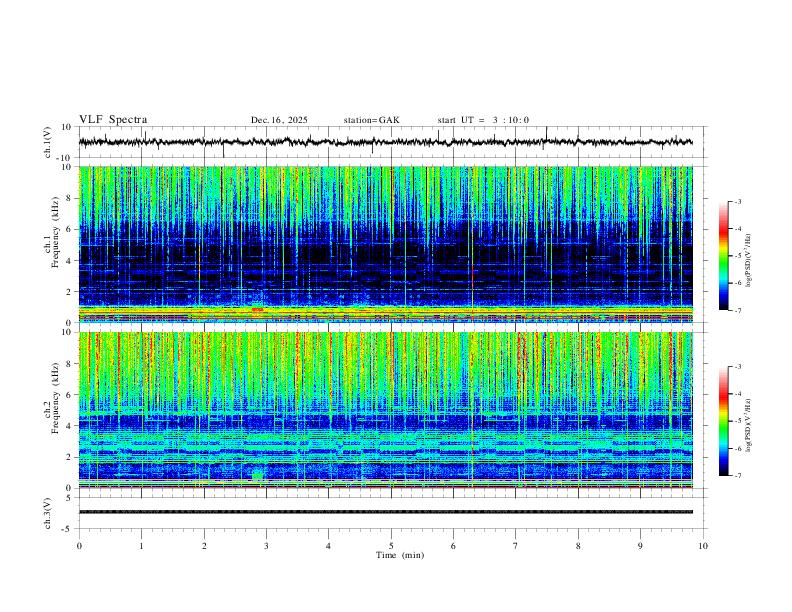The width and height of the screenshot is (792, 612).
Task: Click the ch.2 spectrogram panel
Action: [385, 410]
